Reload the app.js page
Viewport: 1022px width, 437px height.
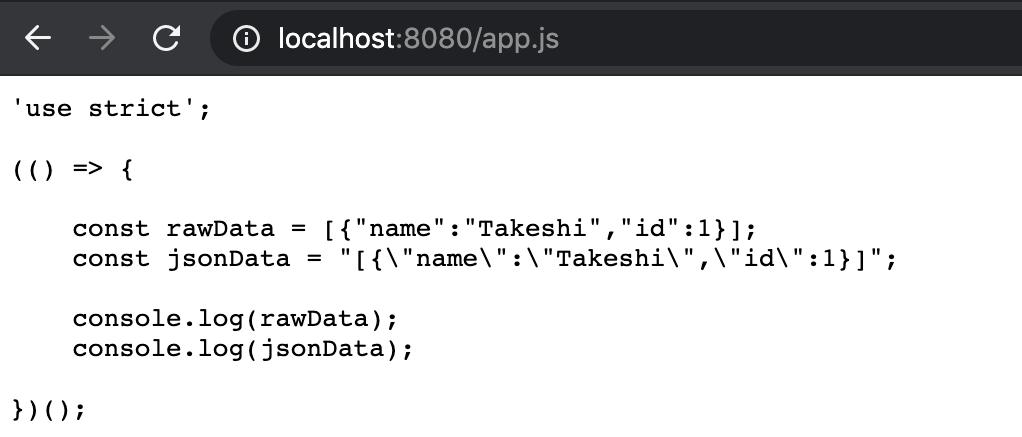[x=166, y=38]
